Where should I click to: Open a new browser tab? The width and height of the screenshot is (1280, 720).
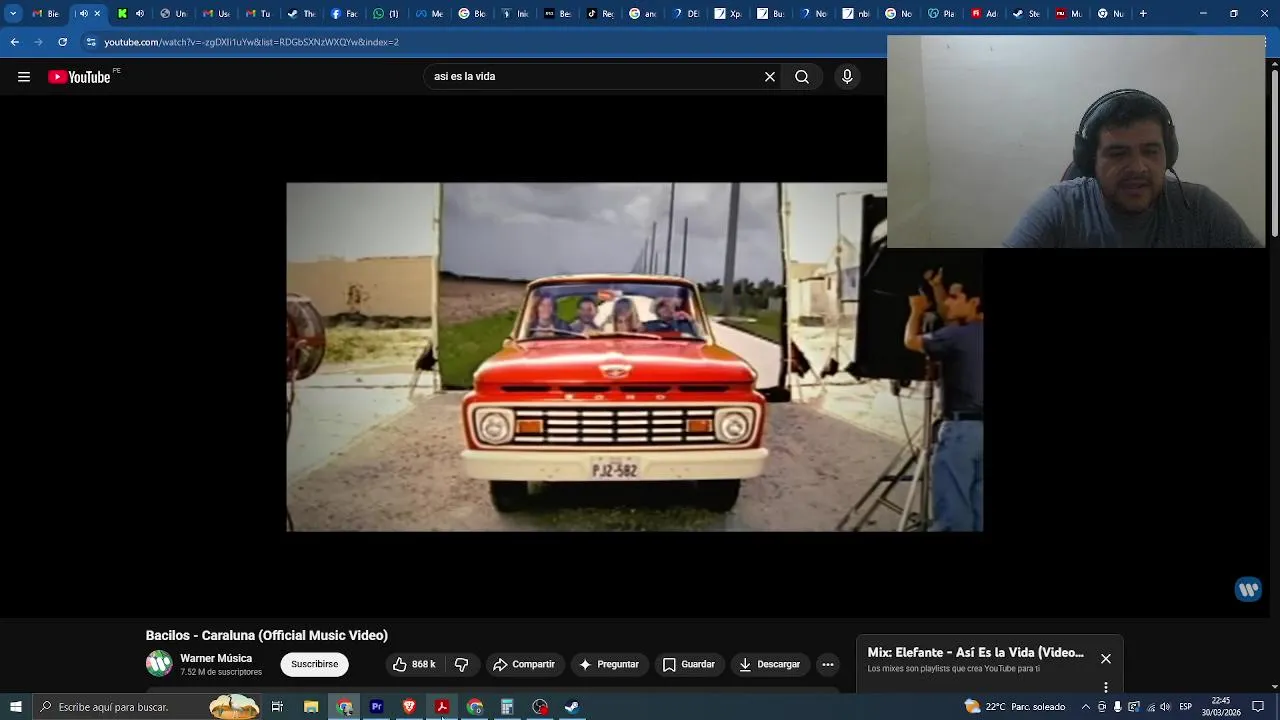coord(1143,14)
